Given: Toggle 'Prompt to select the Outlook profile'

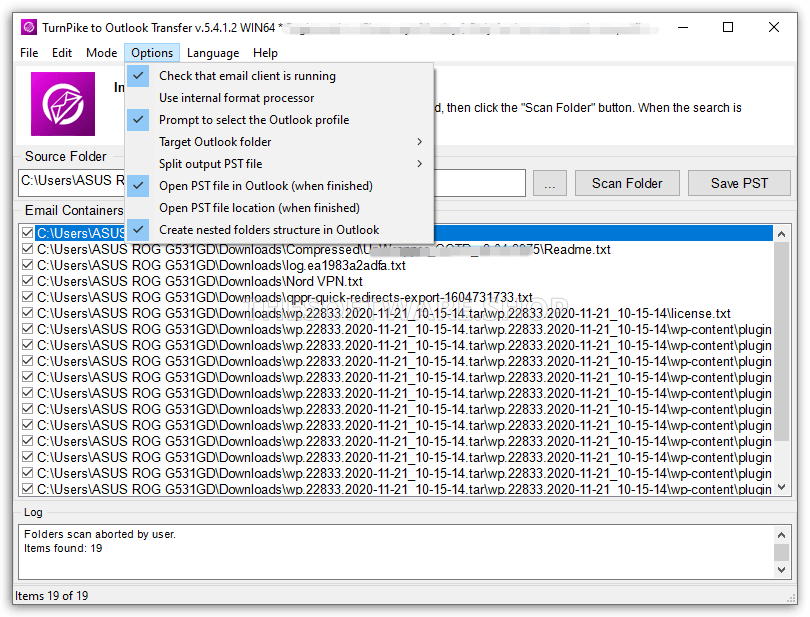Looking at the screenshot, I should point(254,120).
